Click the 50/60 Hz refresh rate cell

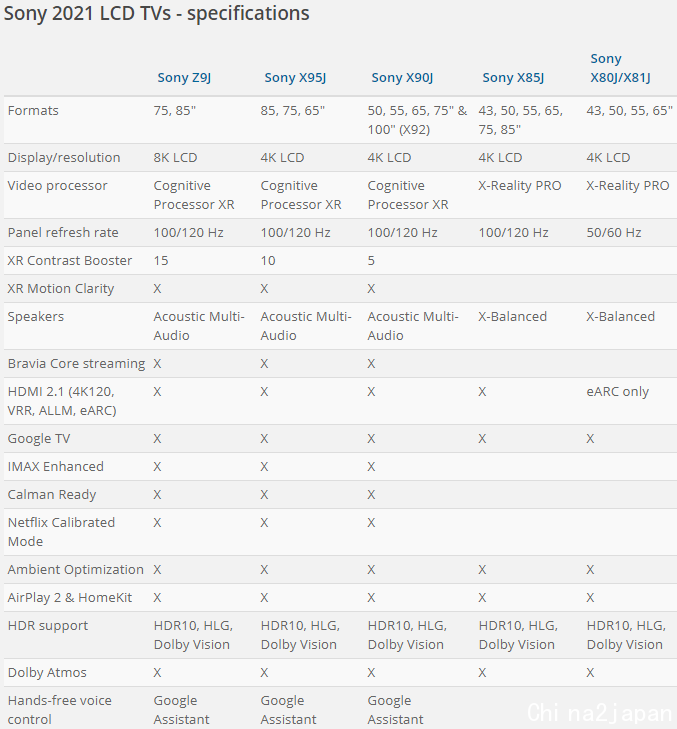pyautogui.click(x=614, y=233)
